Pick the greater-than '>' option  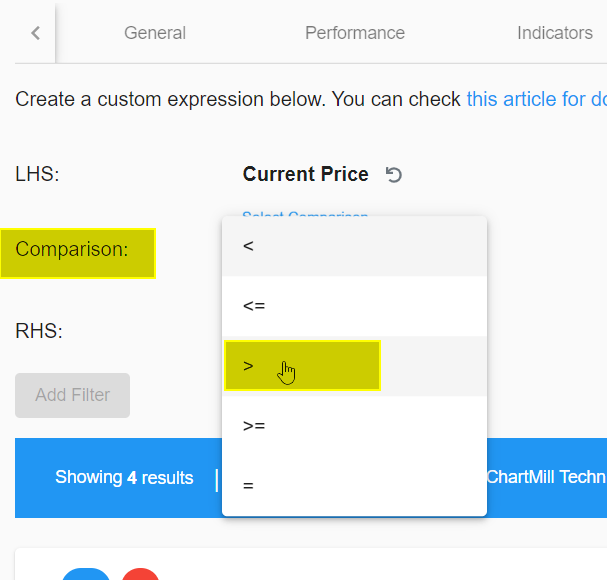tap(354, 366)
